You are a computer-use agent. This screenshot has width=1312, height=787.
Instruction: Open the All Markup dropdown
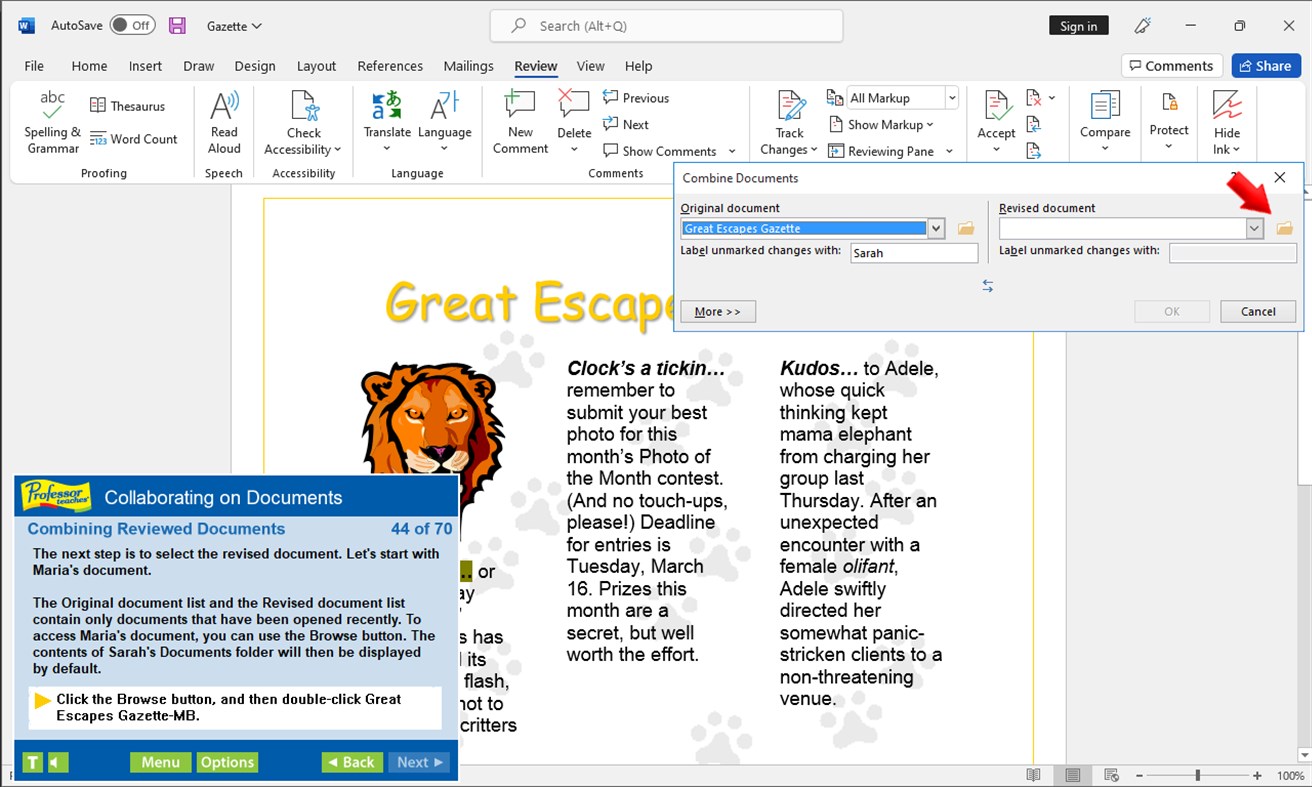pyautogui.click(x=952, y=97)
